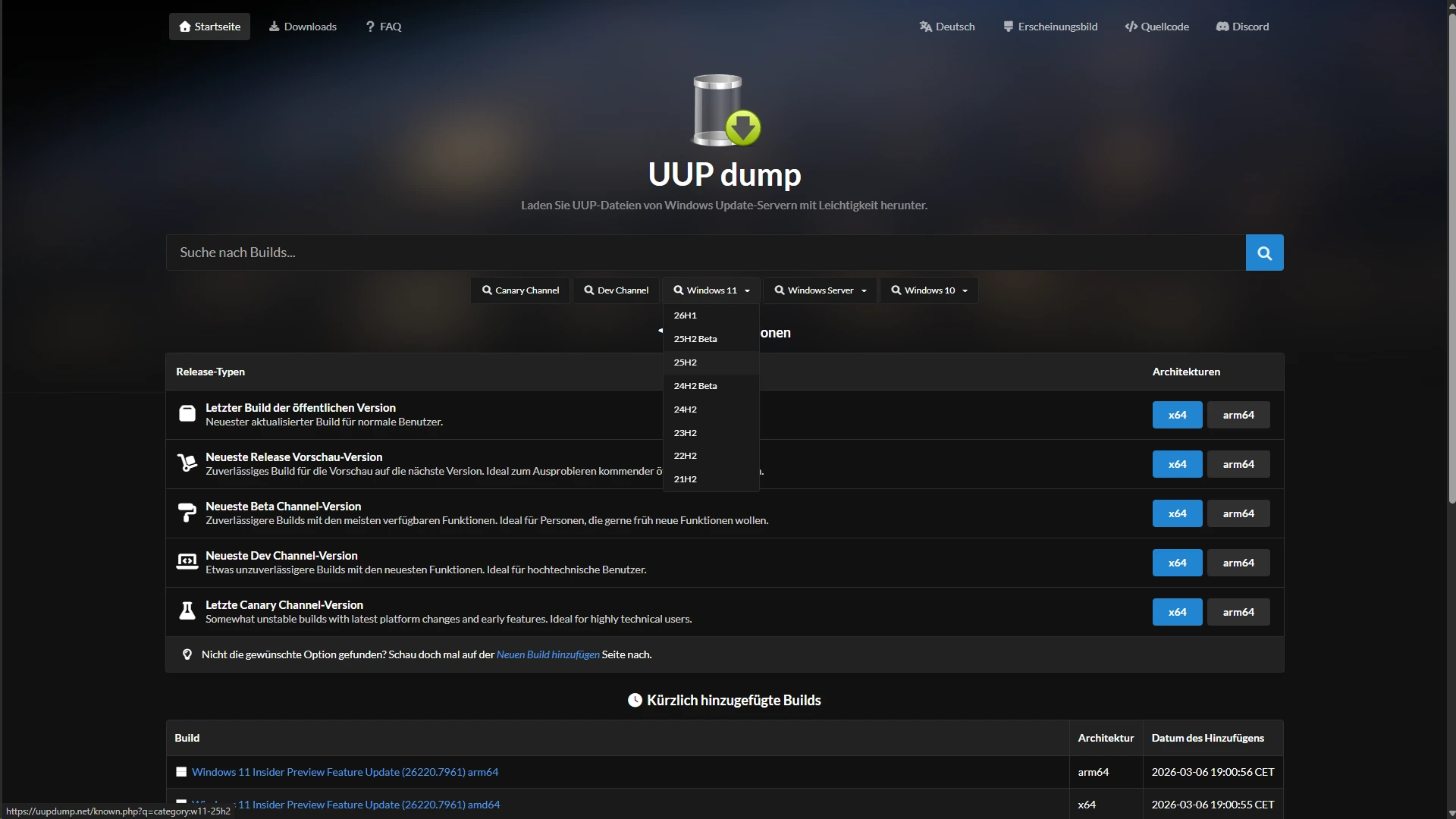The height and width of the screenshot is (819, 1456).
Task: Open the Discord link
Action: click(x=1242, y=27)
